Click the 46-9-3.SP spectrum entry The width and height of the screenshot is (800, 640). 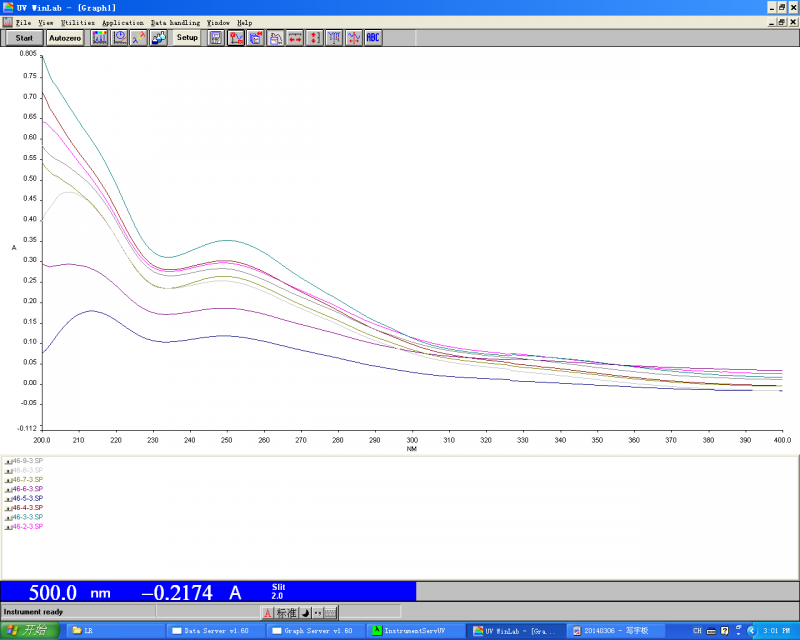(x=26, y=461)
